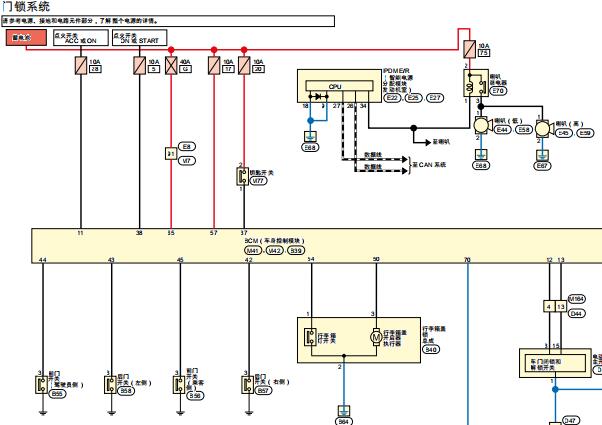Click the M42 connector label
The width and height of the screenshot is (602, 425).
tap(275, 251)
